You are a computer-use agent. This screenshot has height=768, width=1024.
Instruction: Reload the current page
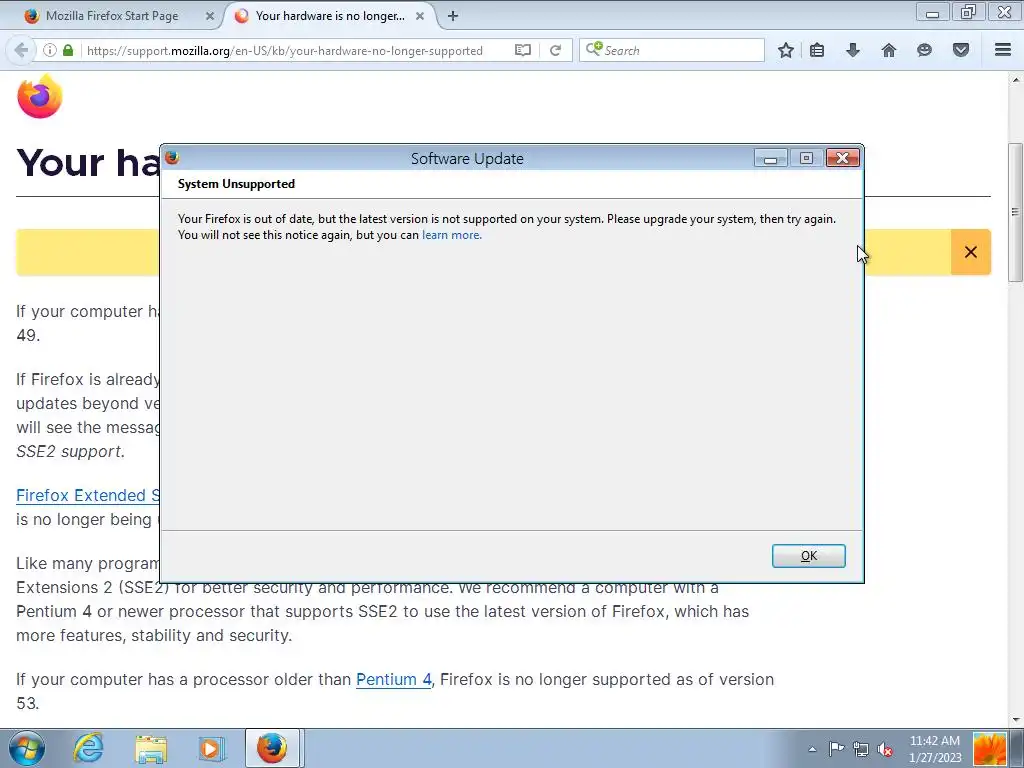[555, 50]
